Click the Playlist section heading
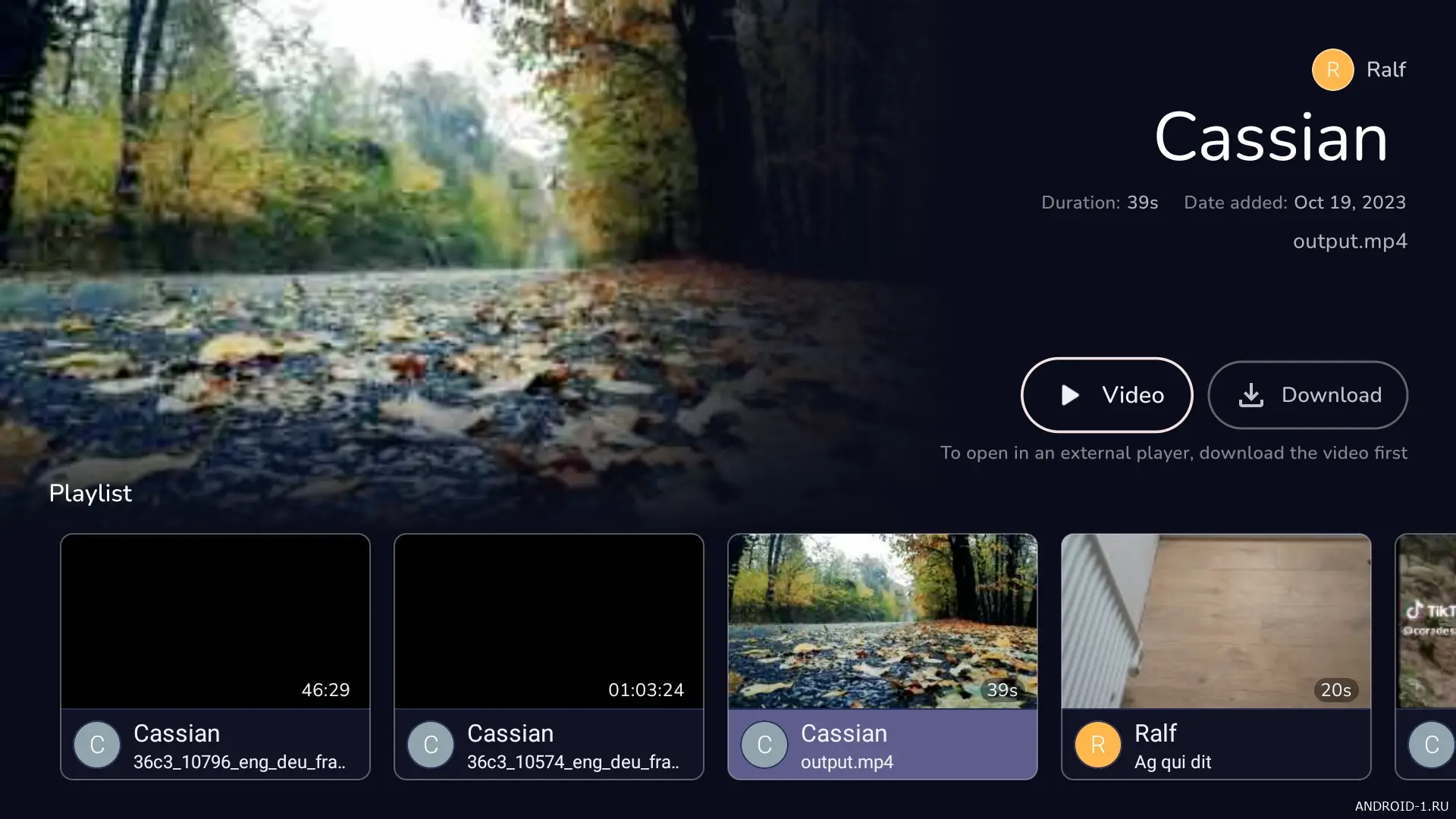The height and width of the screenshot is (819, 1456). [x=90, y=494]
